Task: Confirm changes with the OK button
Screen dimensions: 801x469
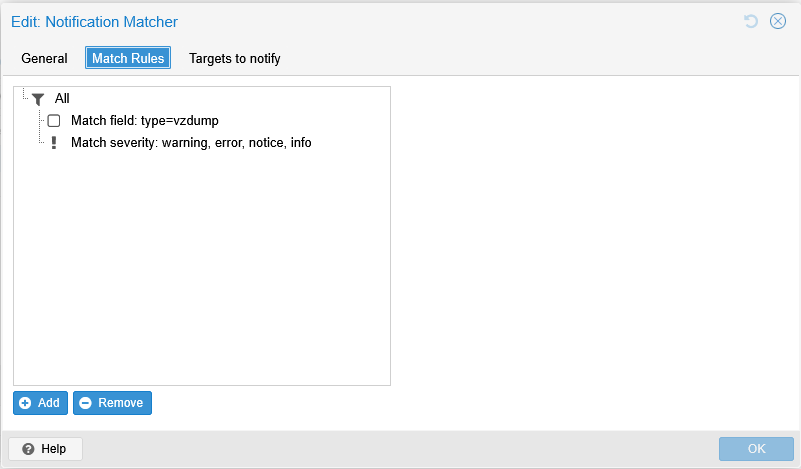Action: click(x=756, y=449)
